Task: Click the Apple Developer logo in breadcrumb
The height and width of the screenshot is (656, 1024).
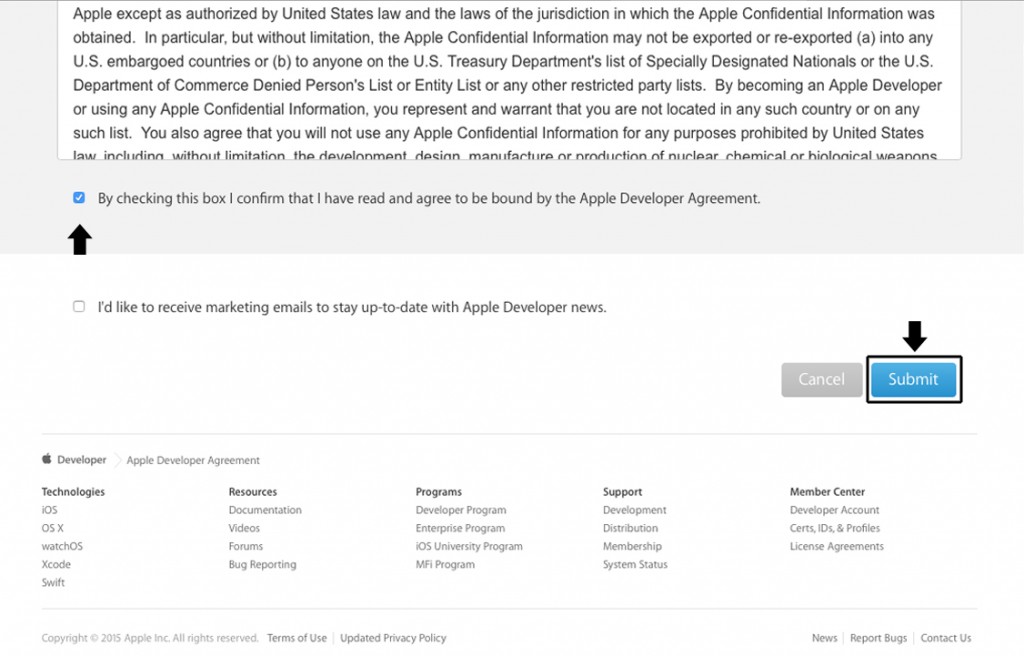Action: (73, 460)
